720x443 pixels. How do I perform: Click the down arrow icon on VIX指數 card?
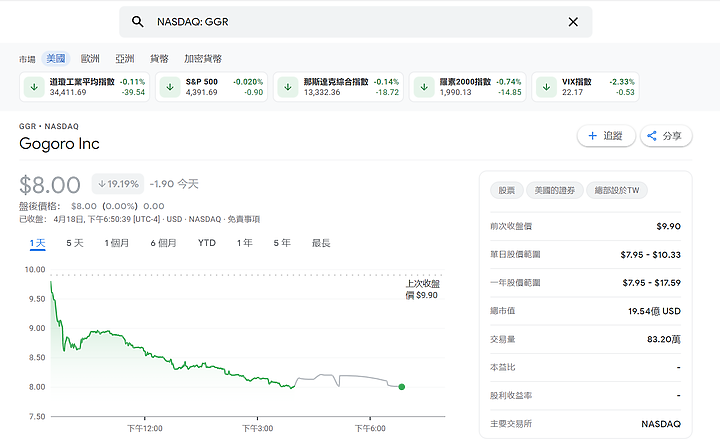coord(546,87)
